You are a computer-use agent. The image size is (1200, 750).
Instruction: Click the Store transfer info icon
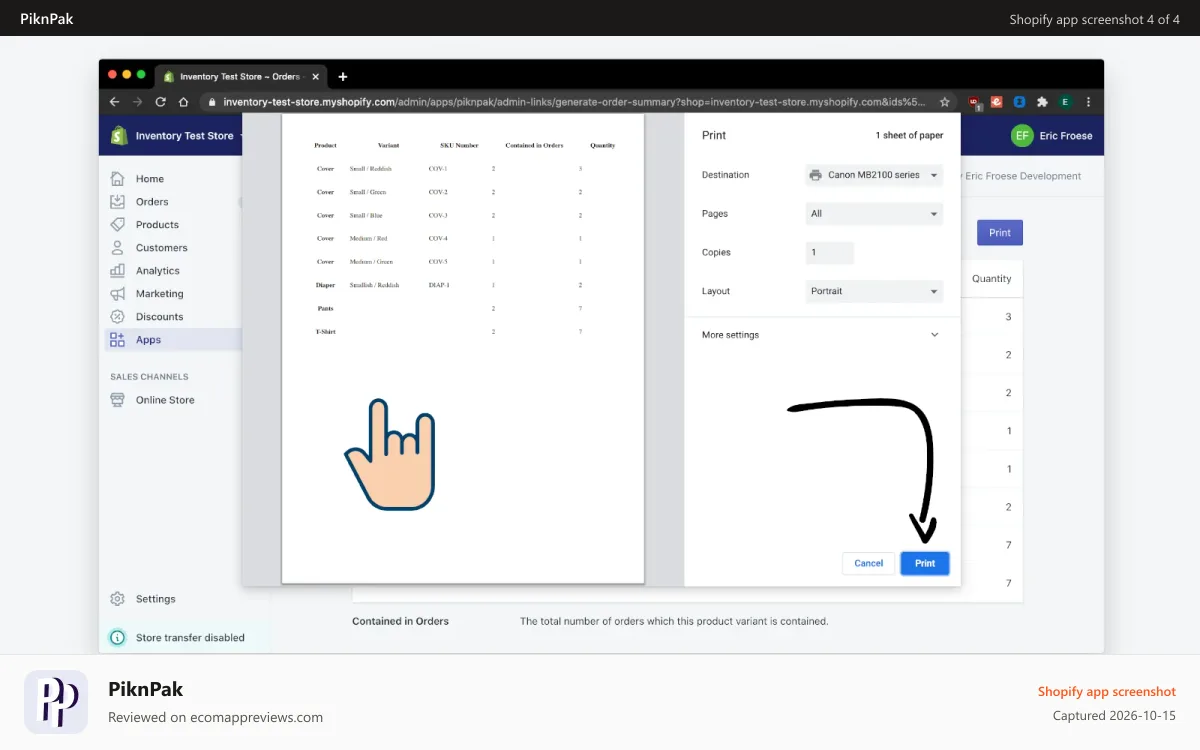[x=117, y=637]
